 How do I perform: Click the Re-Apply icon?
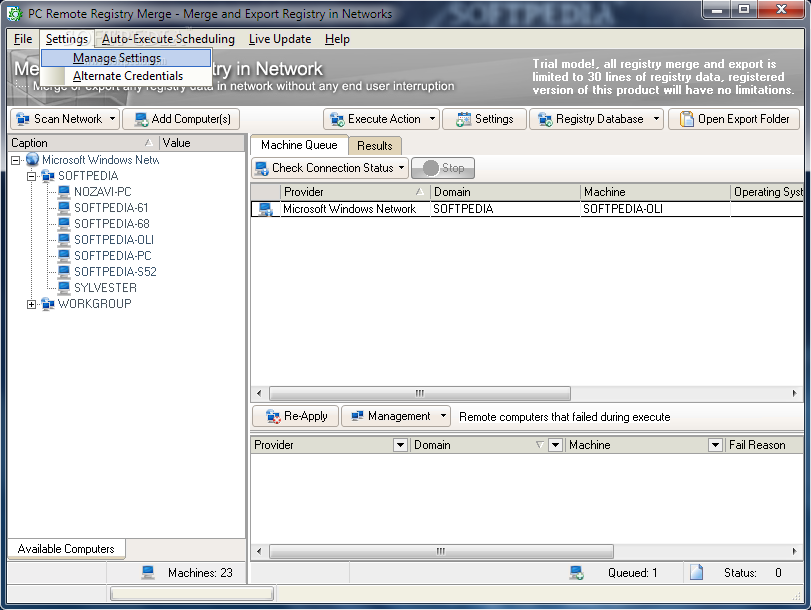coord(273,416)
